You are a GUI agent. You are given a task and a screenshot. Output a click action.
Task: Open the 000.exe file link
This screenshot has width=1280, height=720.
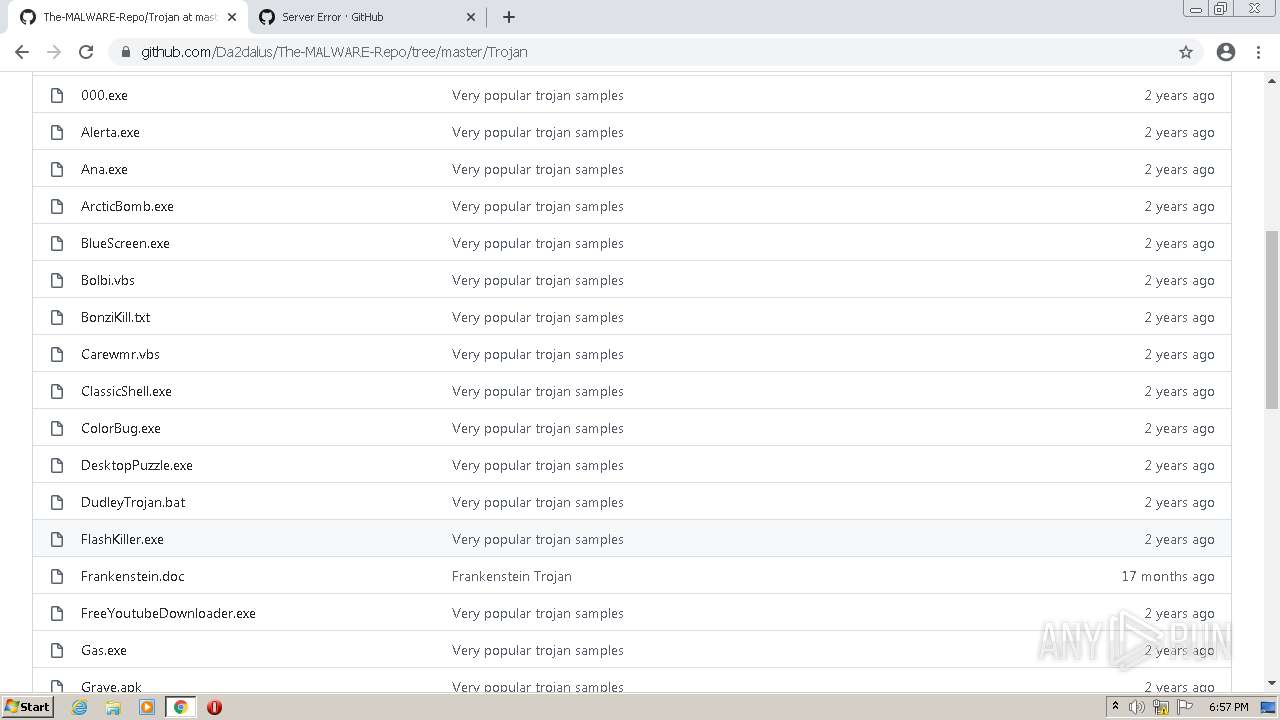104,95
